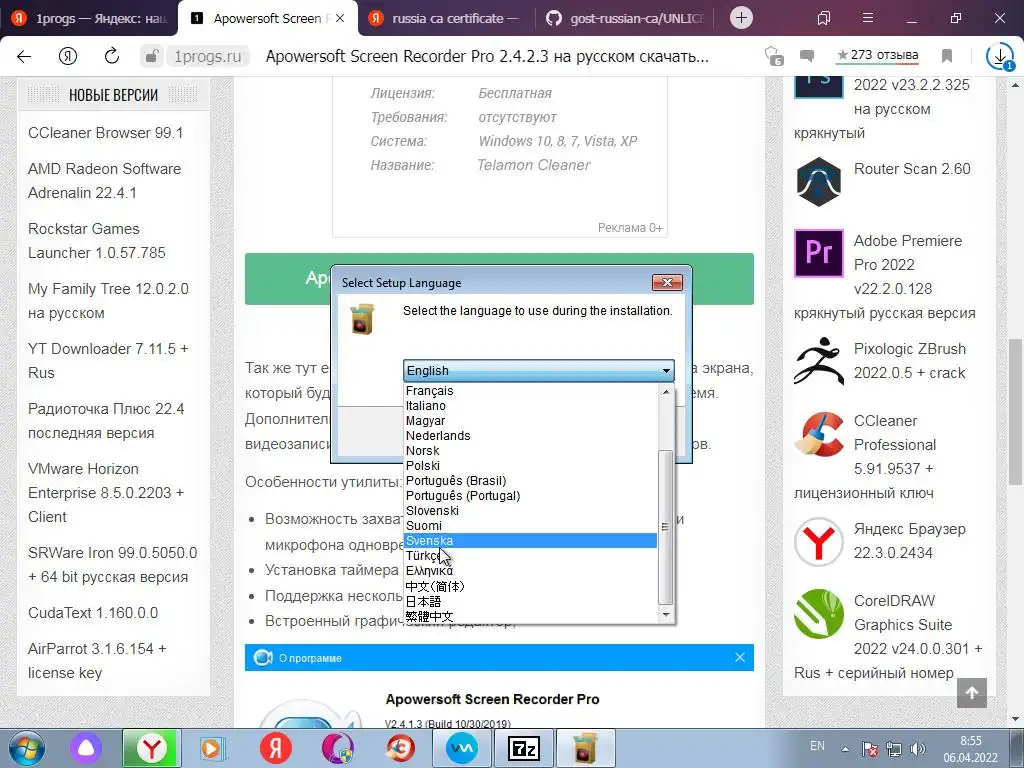Open CudaText 1.160.0.0 link
The width and height of the screenshot is (1024, 768).
[93, 613]
